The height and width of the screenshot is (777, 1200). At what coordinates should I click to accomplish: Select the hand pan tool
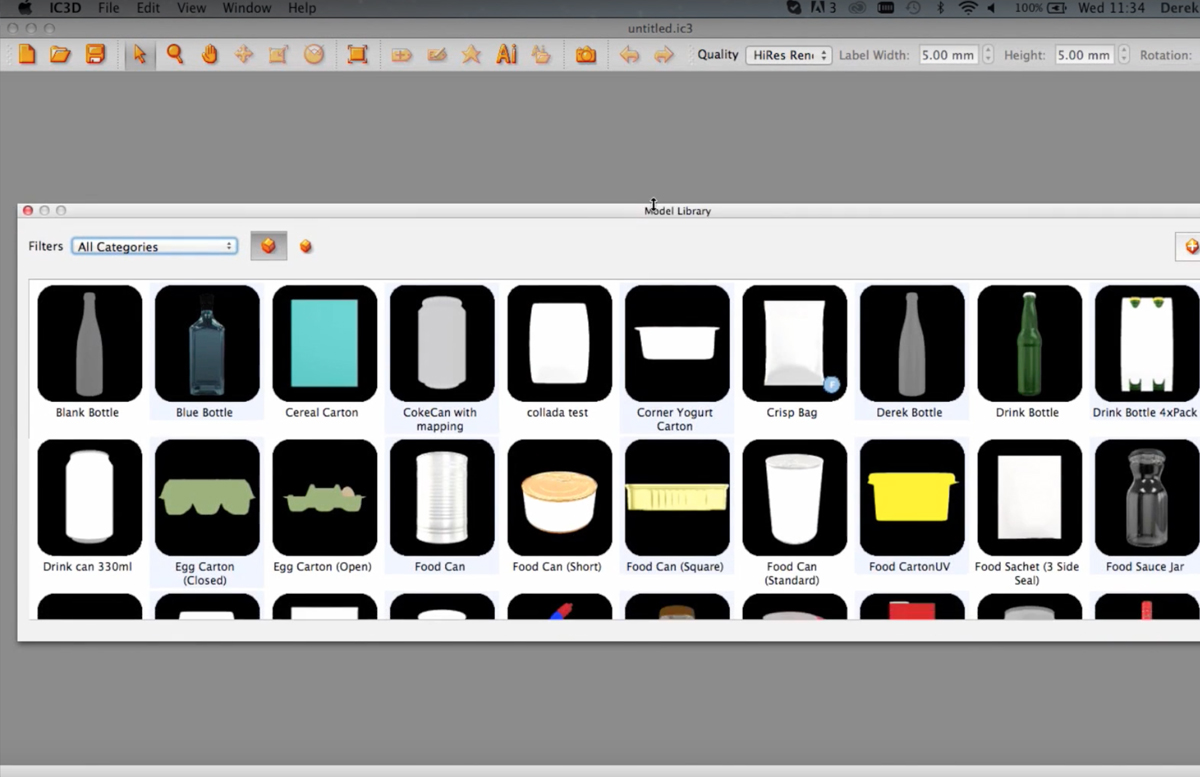click(209, 55)
